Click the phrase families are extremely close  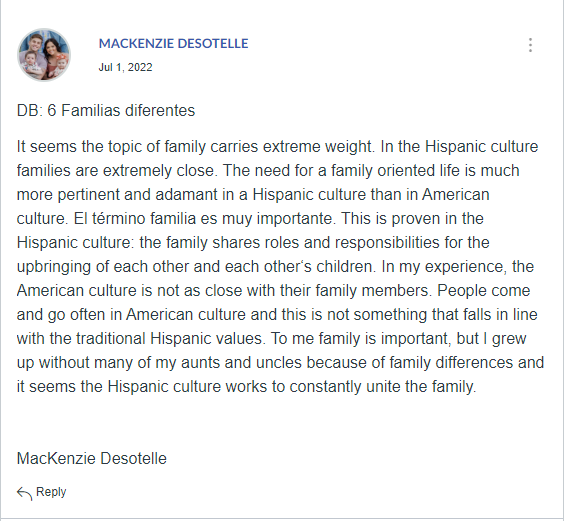click(x=116, y=171)
